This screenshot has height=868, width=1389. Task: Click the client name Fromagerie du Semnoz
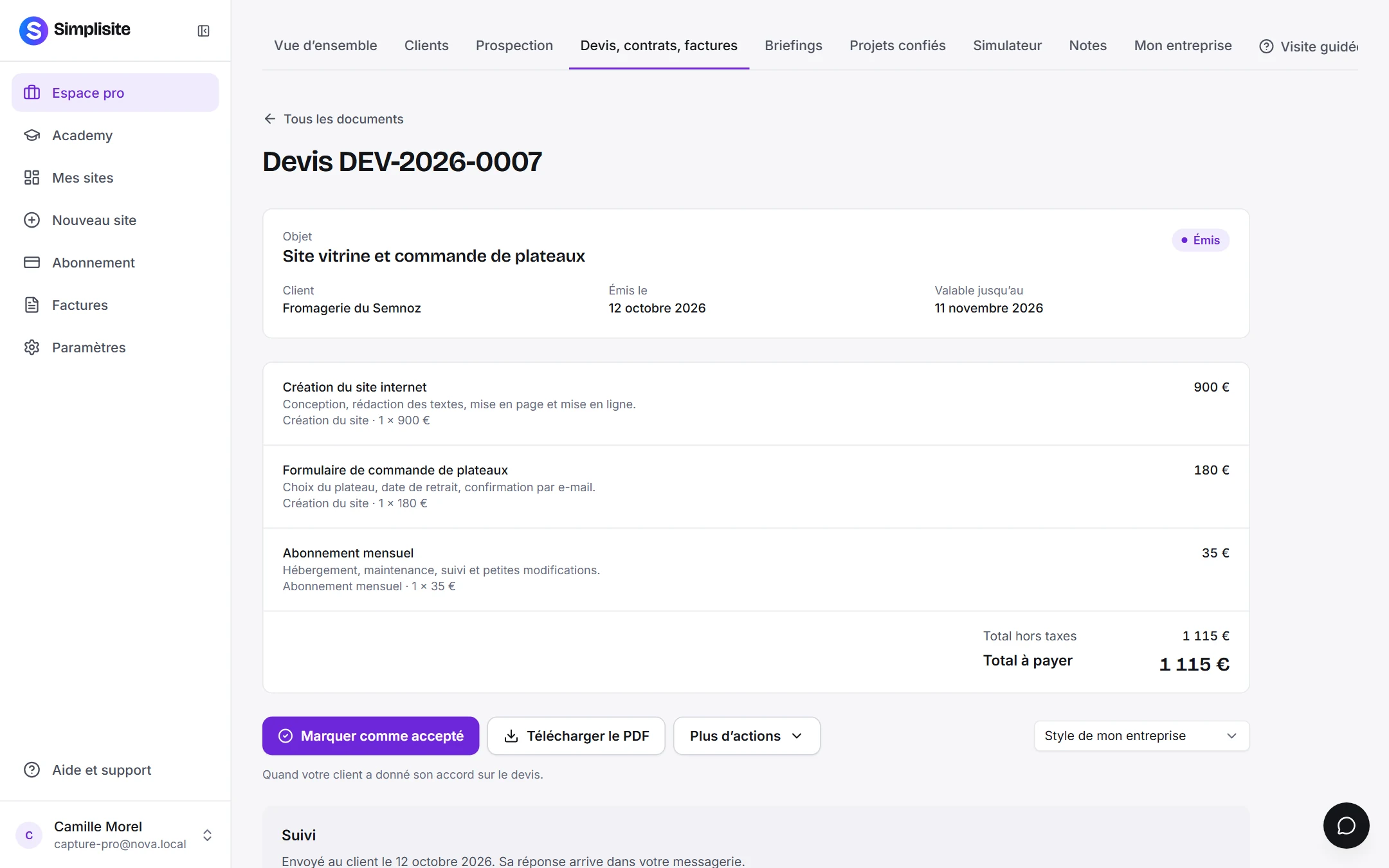pos(352,308)
